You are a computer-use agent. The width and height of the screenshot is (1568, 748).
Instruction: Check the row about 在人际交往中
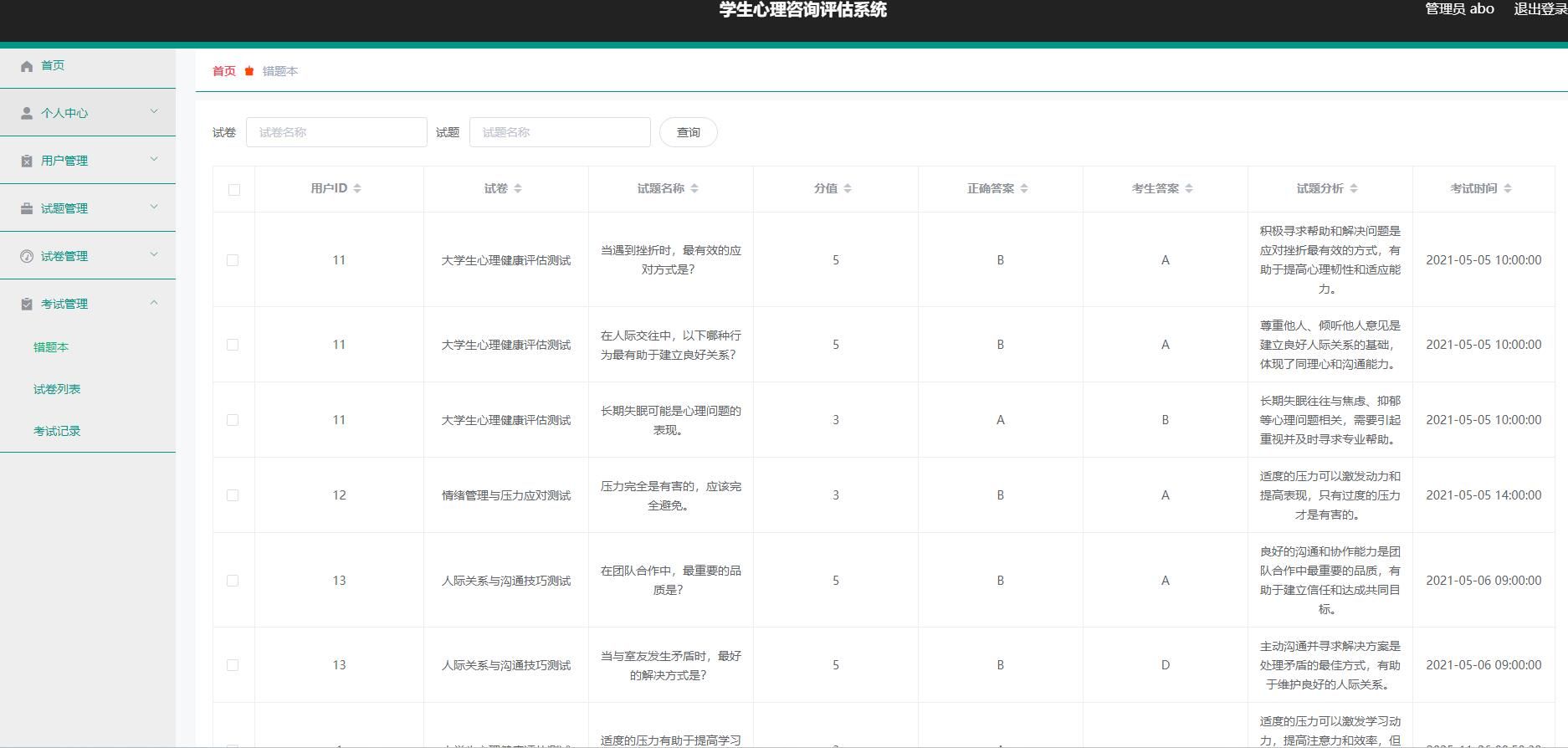click(x=233, y=345)
